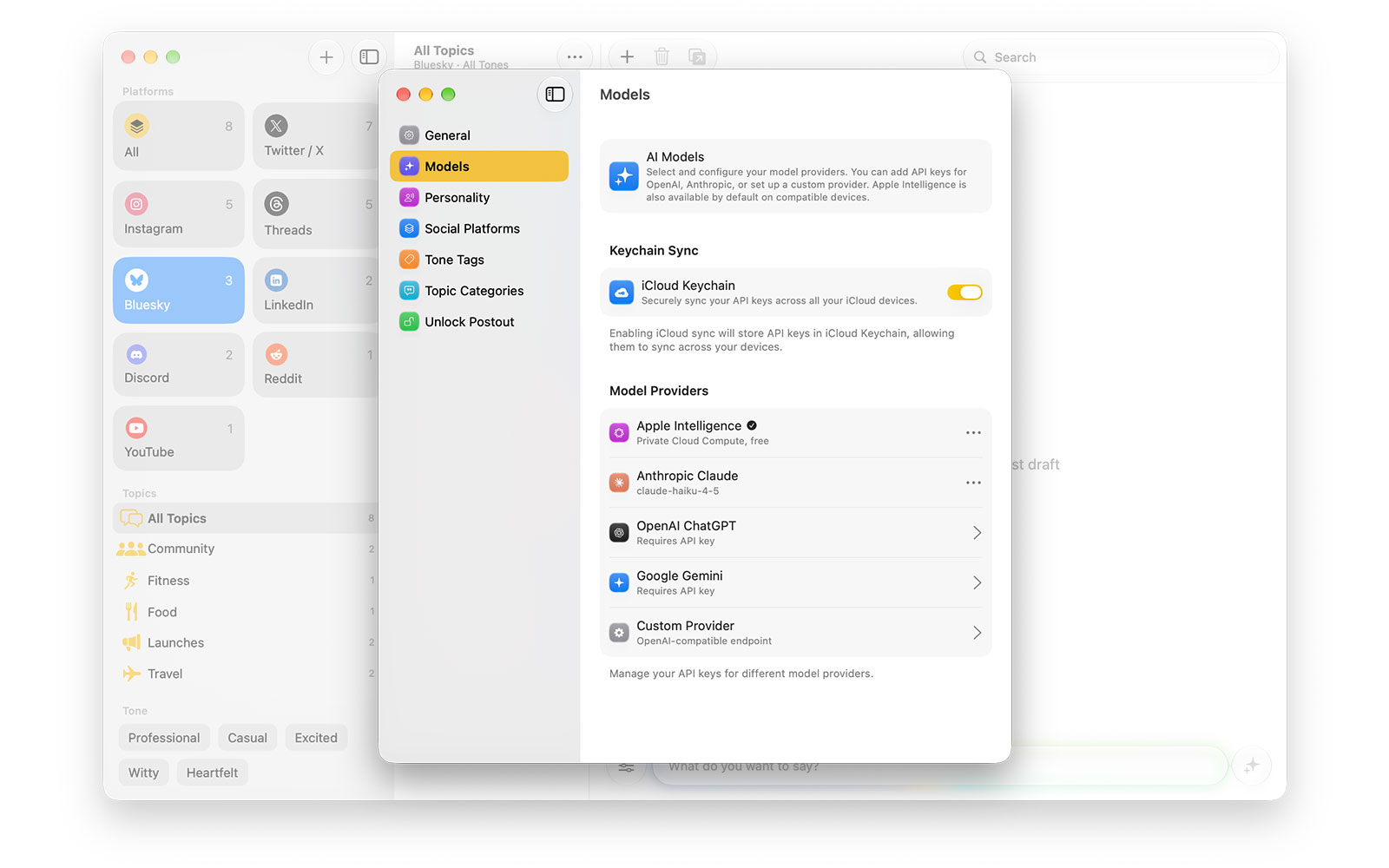The width and height of the screenshot is (1389, 868).
Task: Open the sliders options icon near input
Action: [x=626, y=767]
